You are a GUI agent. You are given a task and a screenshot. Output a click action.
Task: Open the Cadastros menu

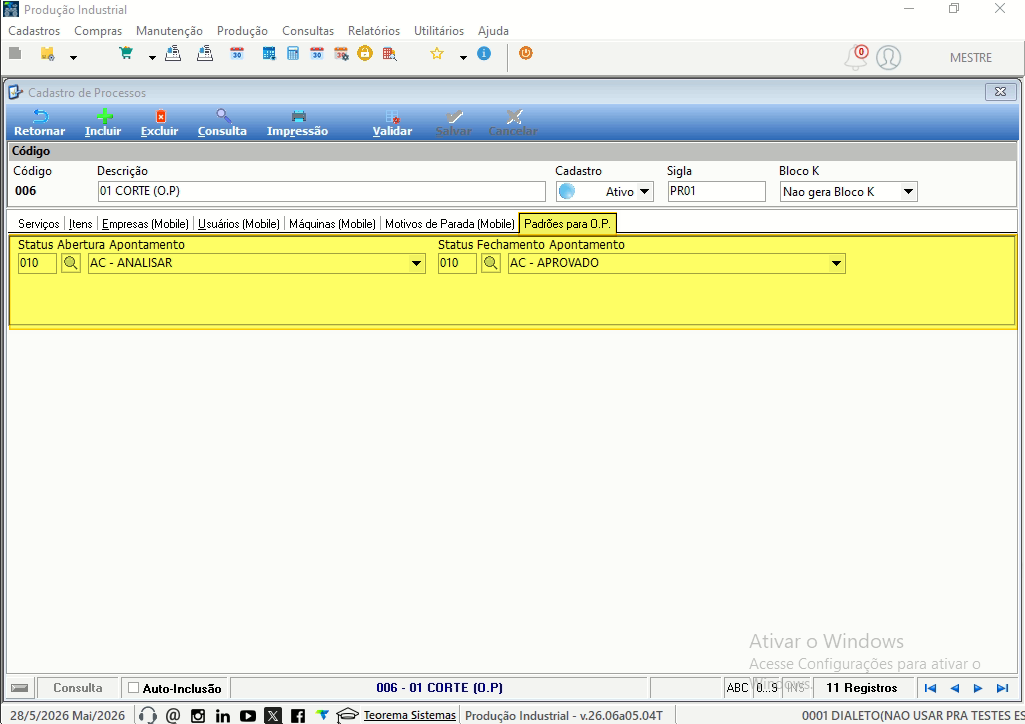click(34, 31)
